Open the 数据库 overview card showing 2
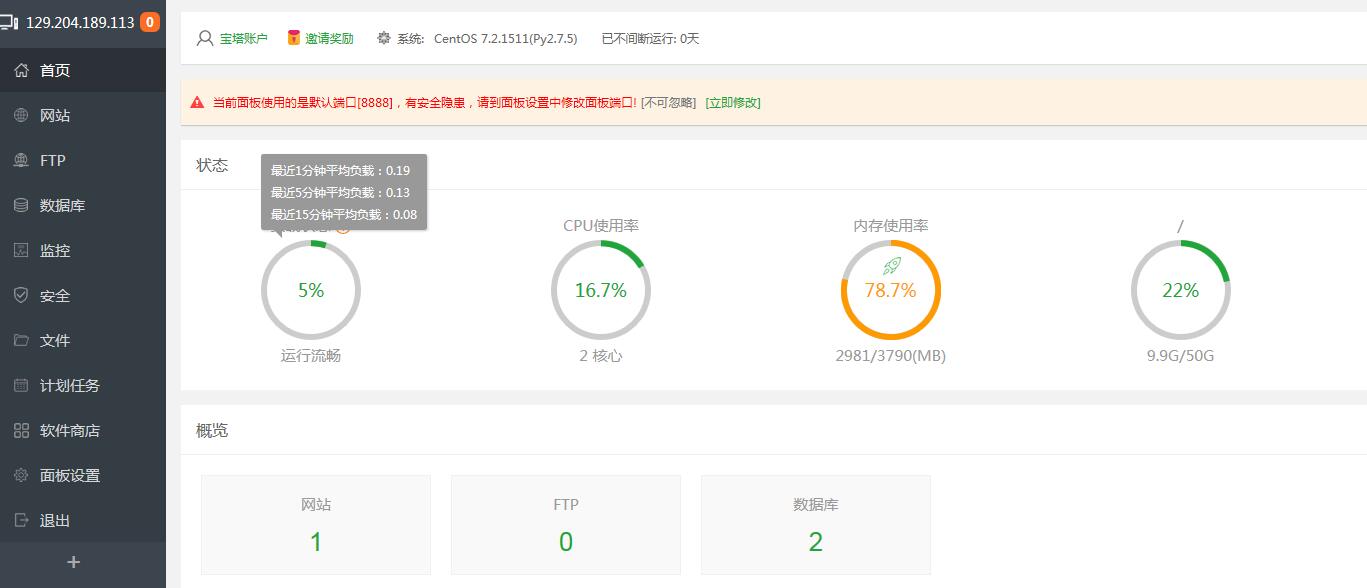Viewport: 1367px width, 588px height. [815, 525]
